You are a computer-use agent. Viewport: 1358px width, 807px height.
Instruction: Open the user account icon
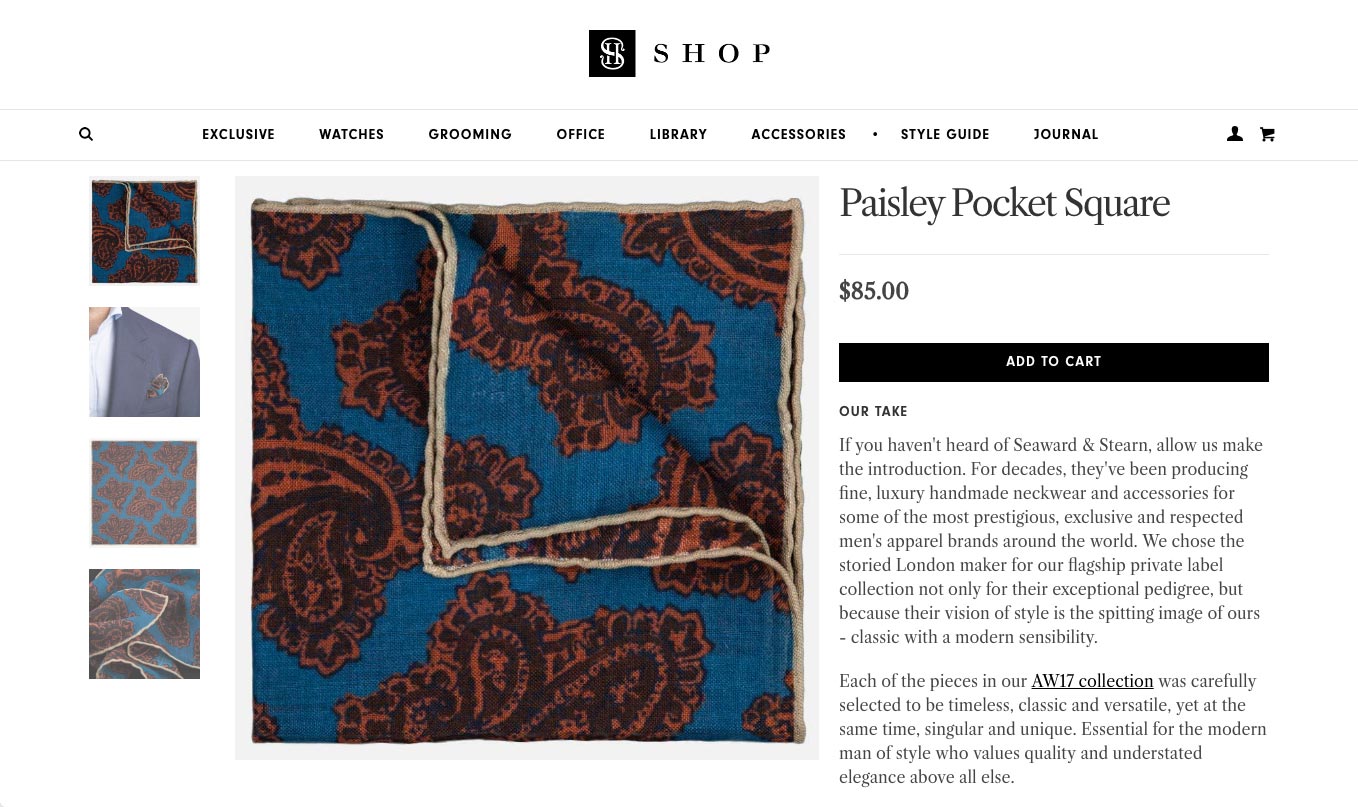1235,134
